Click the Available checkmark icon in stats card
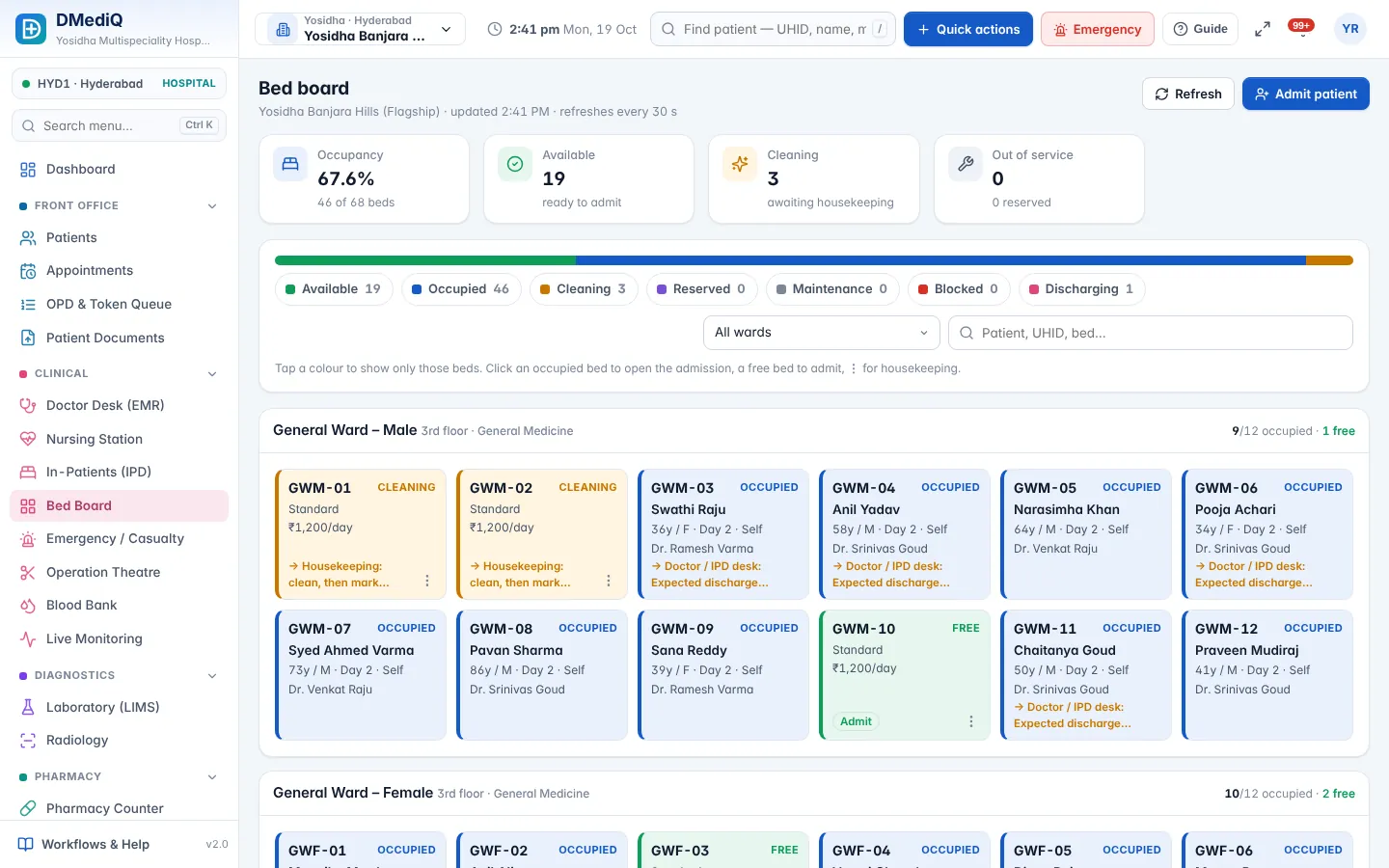This screenshot has width=1389, height=868. [515, 164]
